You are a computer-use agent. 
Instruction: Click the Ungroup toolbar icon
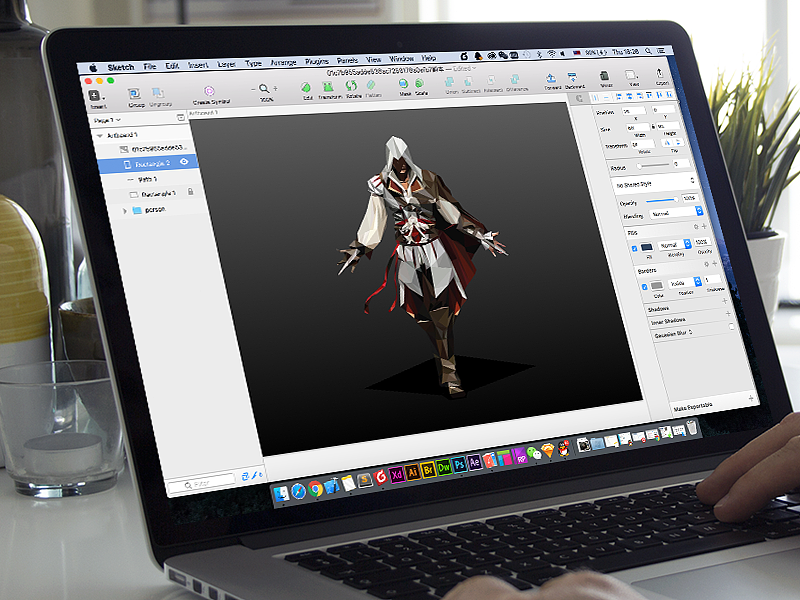point(158,93)
